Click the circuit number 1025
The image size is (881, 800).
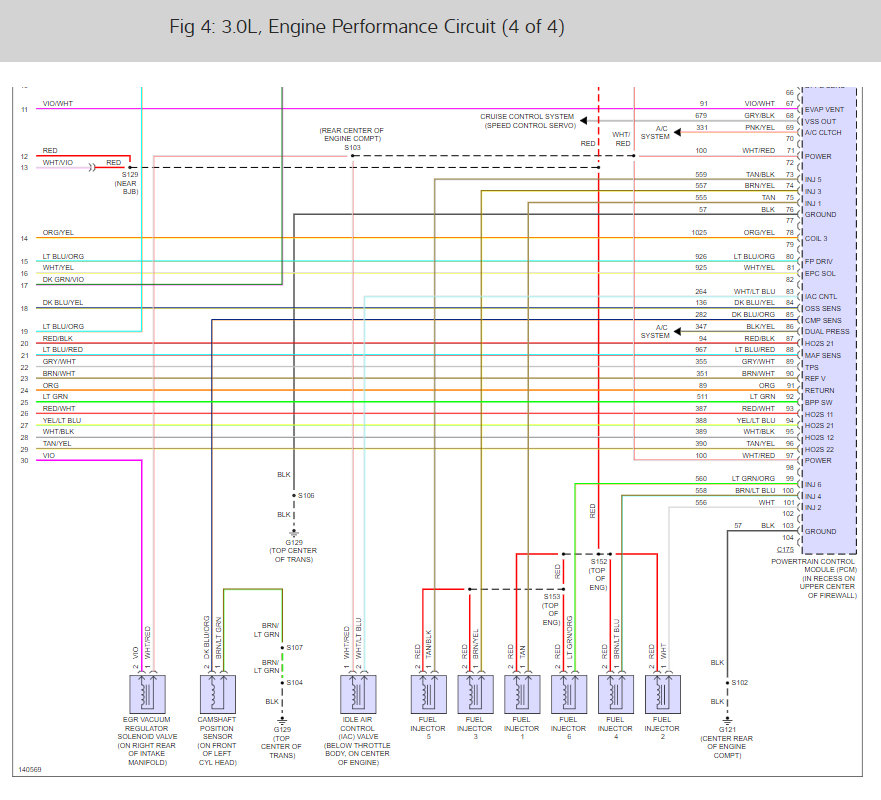699,233
